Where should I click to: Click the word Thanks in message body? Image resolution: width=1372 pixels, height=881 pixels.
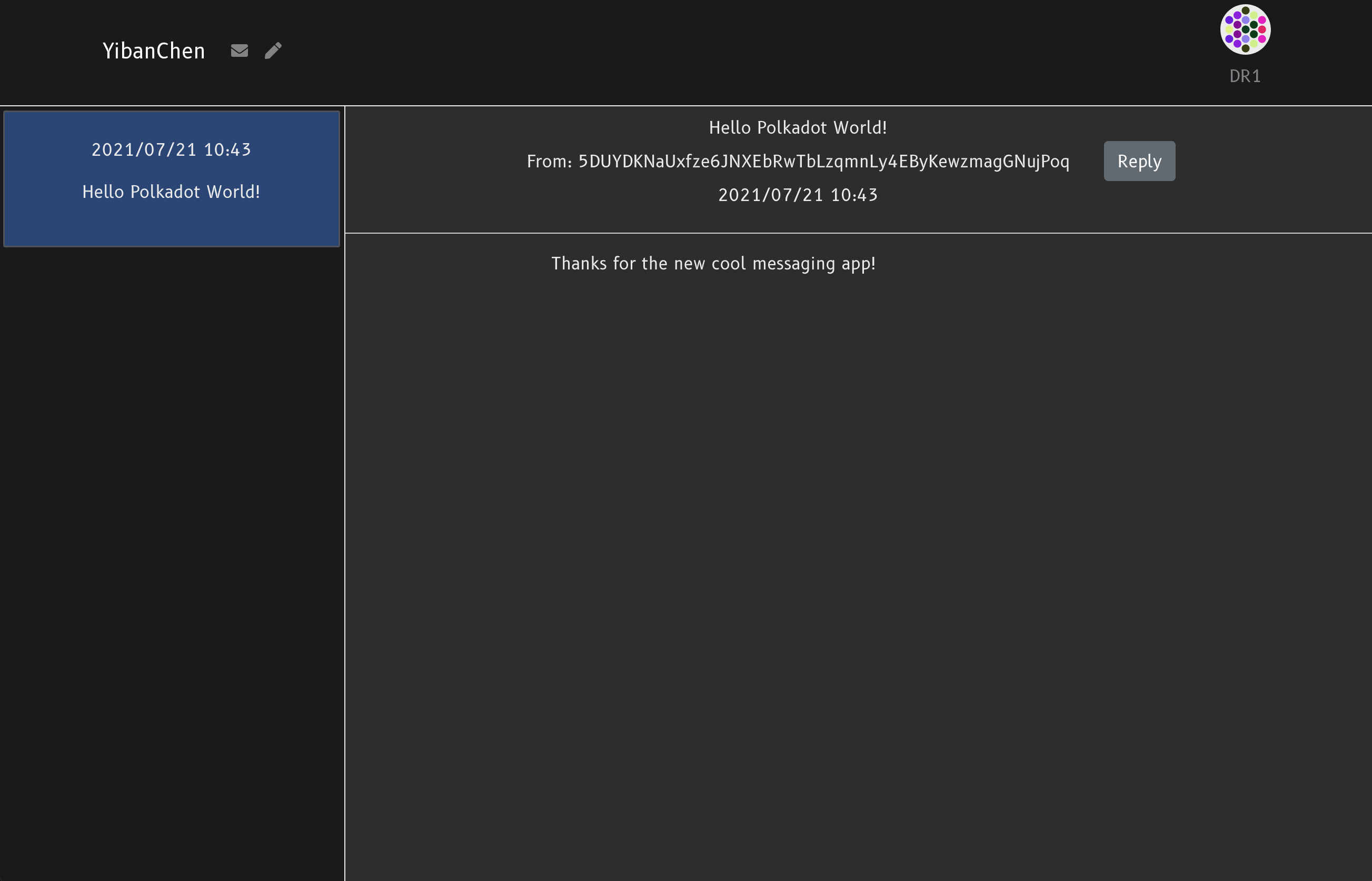coord(579,263)
